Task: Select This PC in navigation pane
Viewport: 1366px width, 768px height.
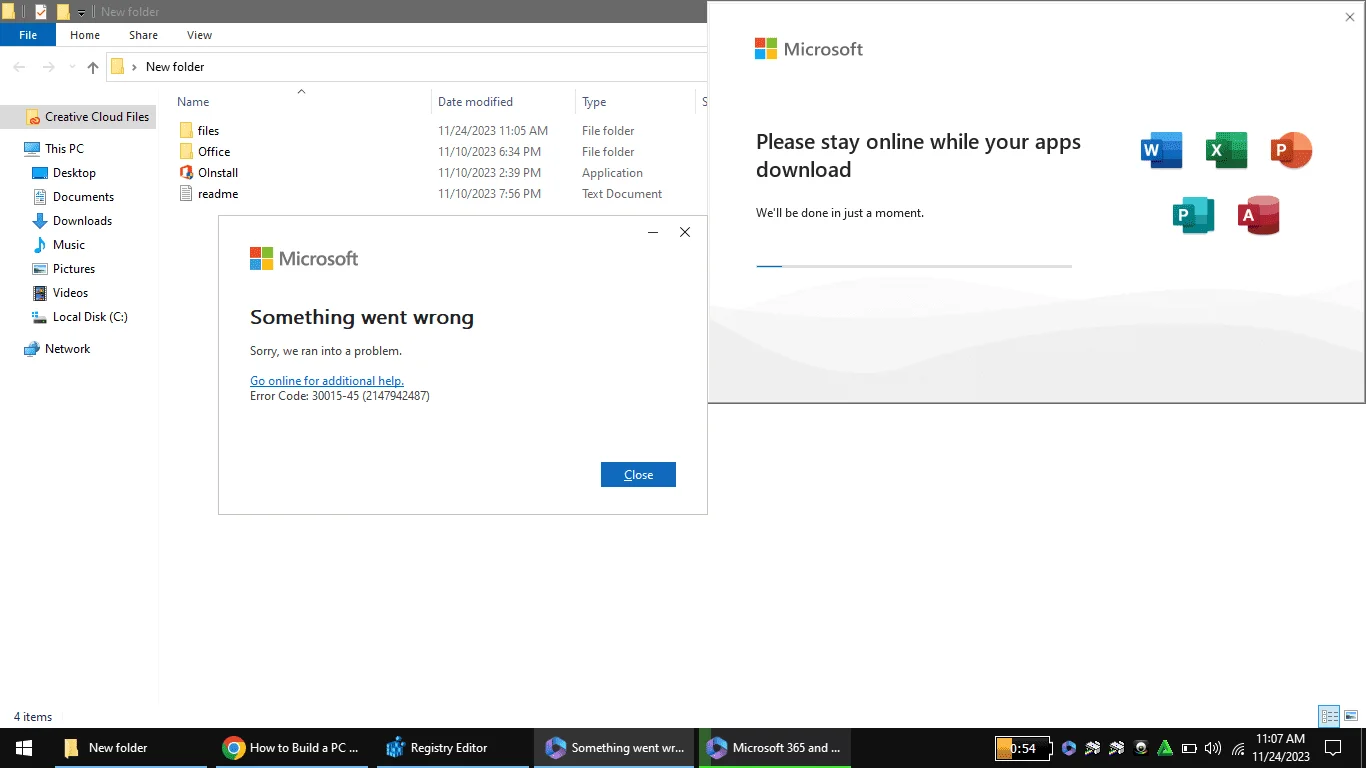Action: point(64,149)
